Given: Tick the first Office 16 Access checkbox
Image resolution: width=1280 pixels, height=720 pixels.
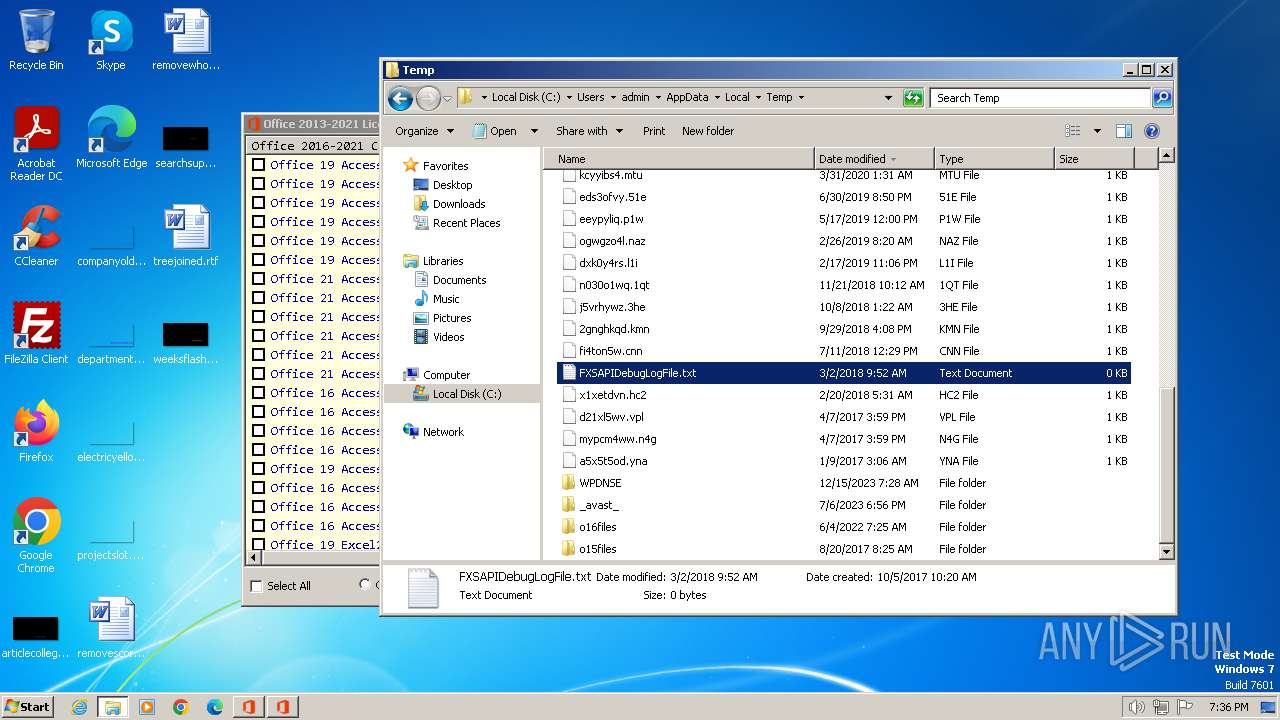Looking at the screenshot, I should click(258, 393).
